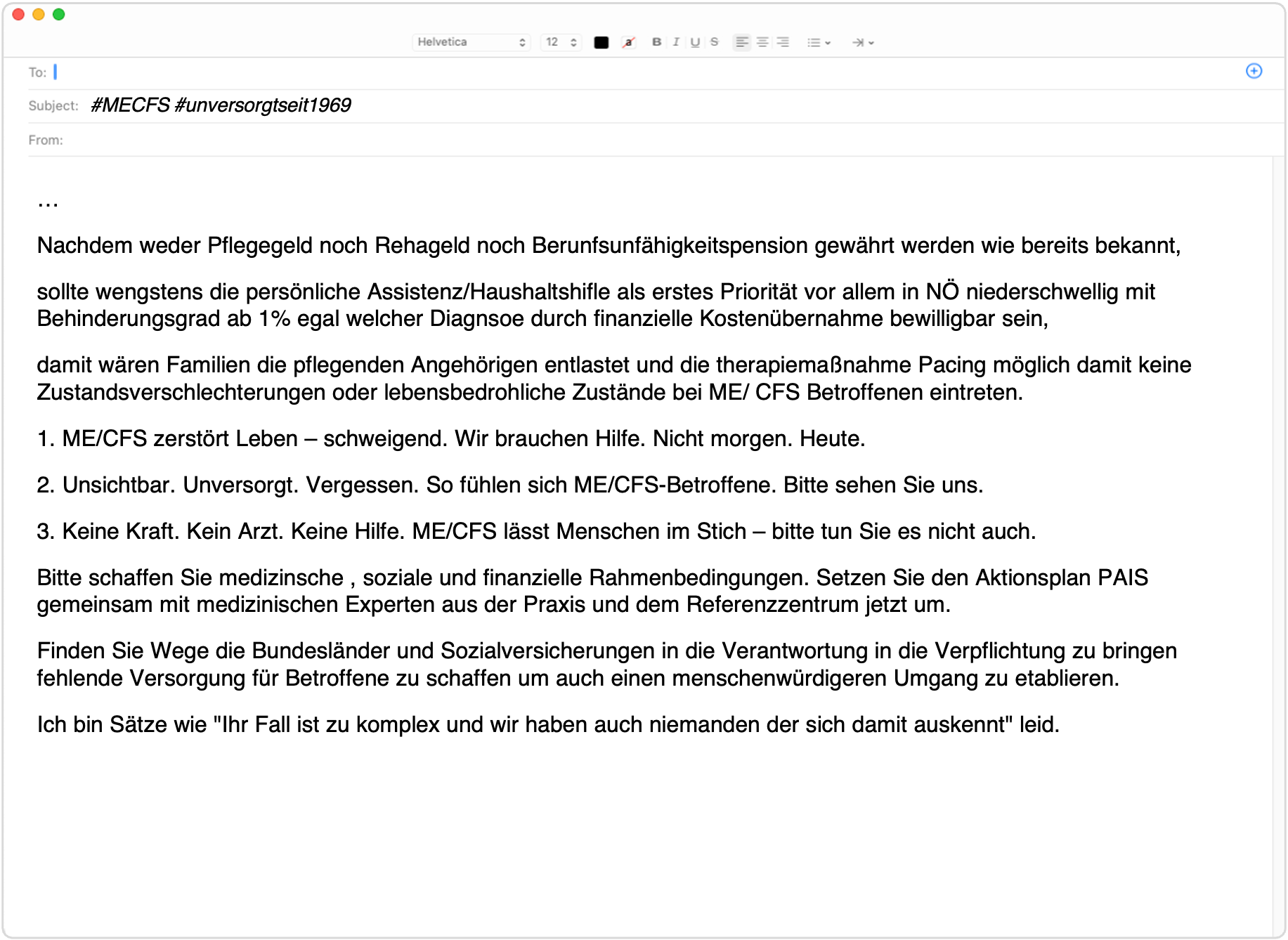Toggle underline text style
Viewport: 1288px width, 940px height.
coord(695,42)
